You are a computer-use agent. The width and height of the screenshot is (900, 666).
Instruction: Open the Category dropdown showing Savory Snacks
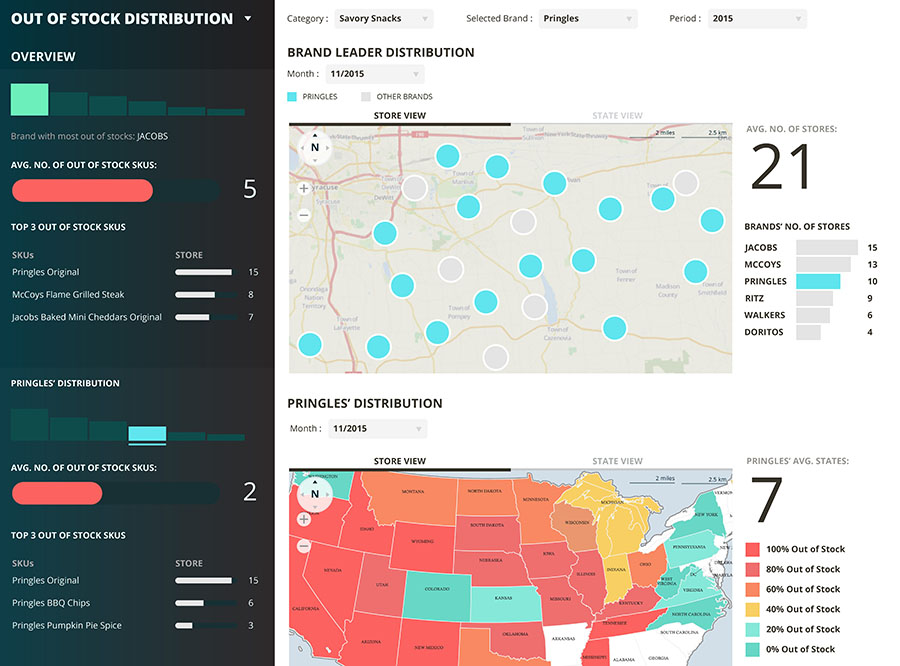[x=383, y=18]
